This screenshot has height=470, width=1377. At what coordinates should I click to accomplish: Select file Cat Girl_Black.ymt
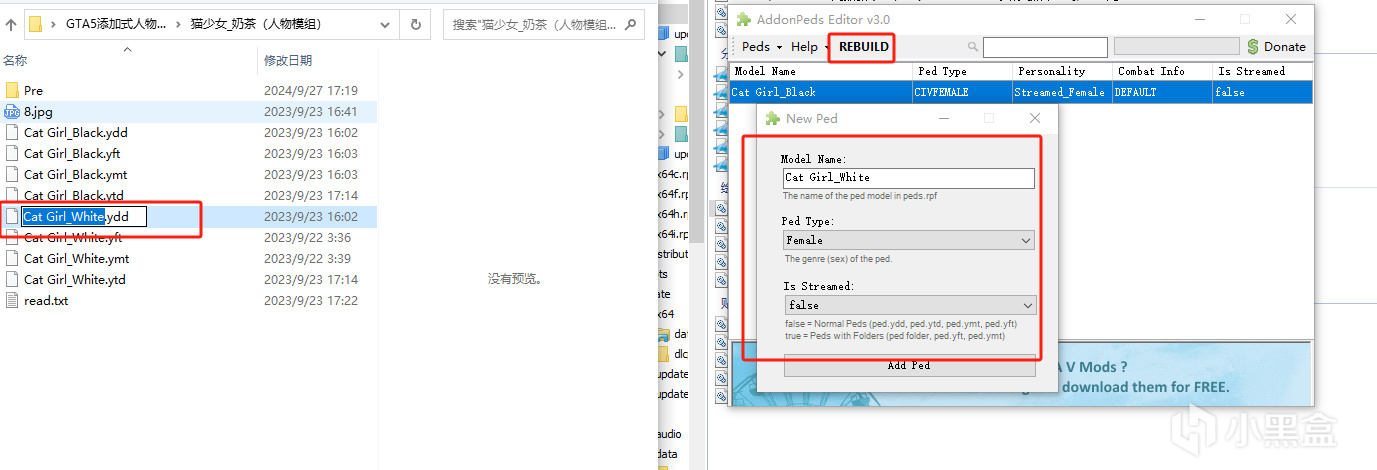pos(75,175)
